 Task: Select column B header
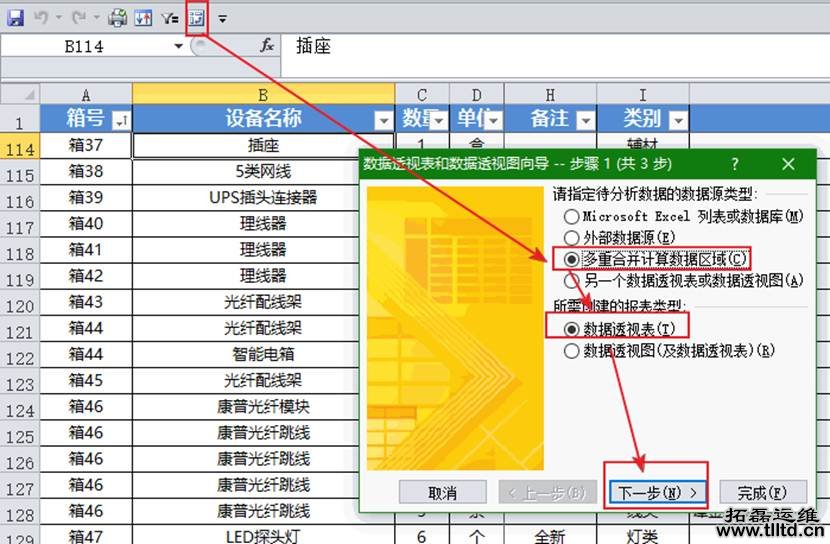click(x=264, y=94)
